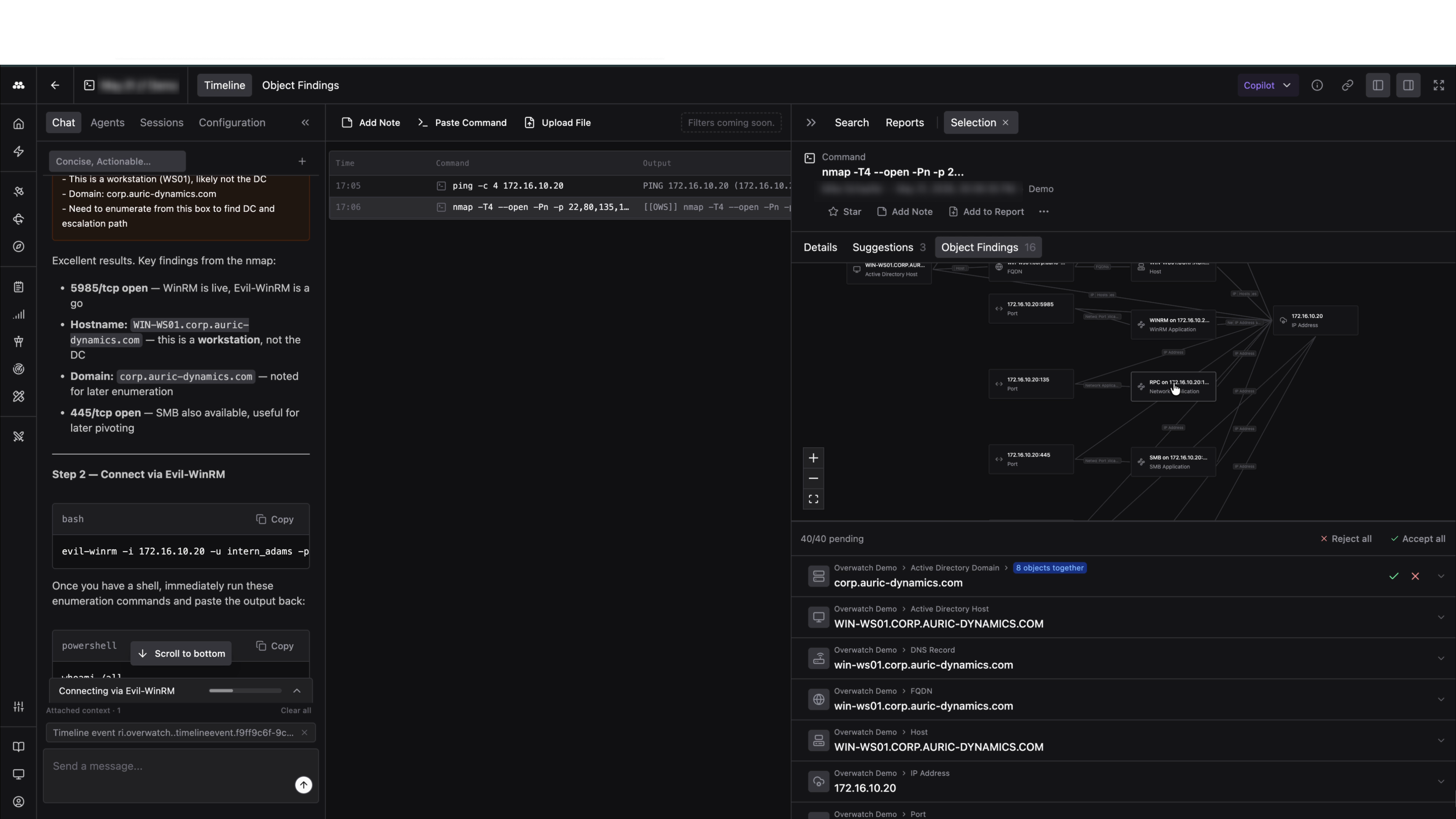Open the Sessions tab

(162, 123)
